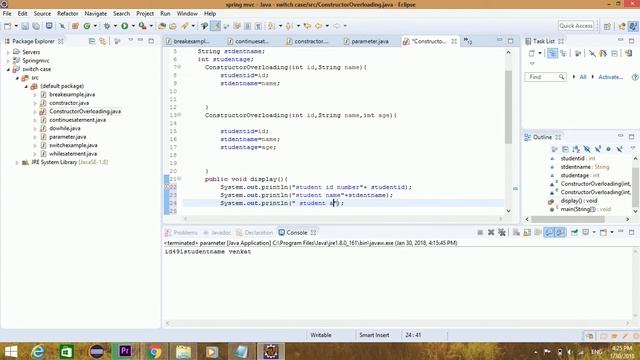Image resolution: width=640 pixels, height=360 pixels.
Task: Click the Find field in Task List
Action: click(545, 77)
